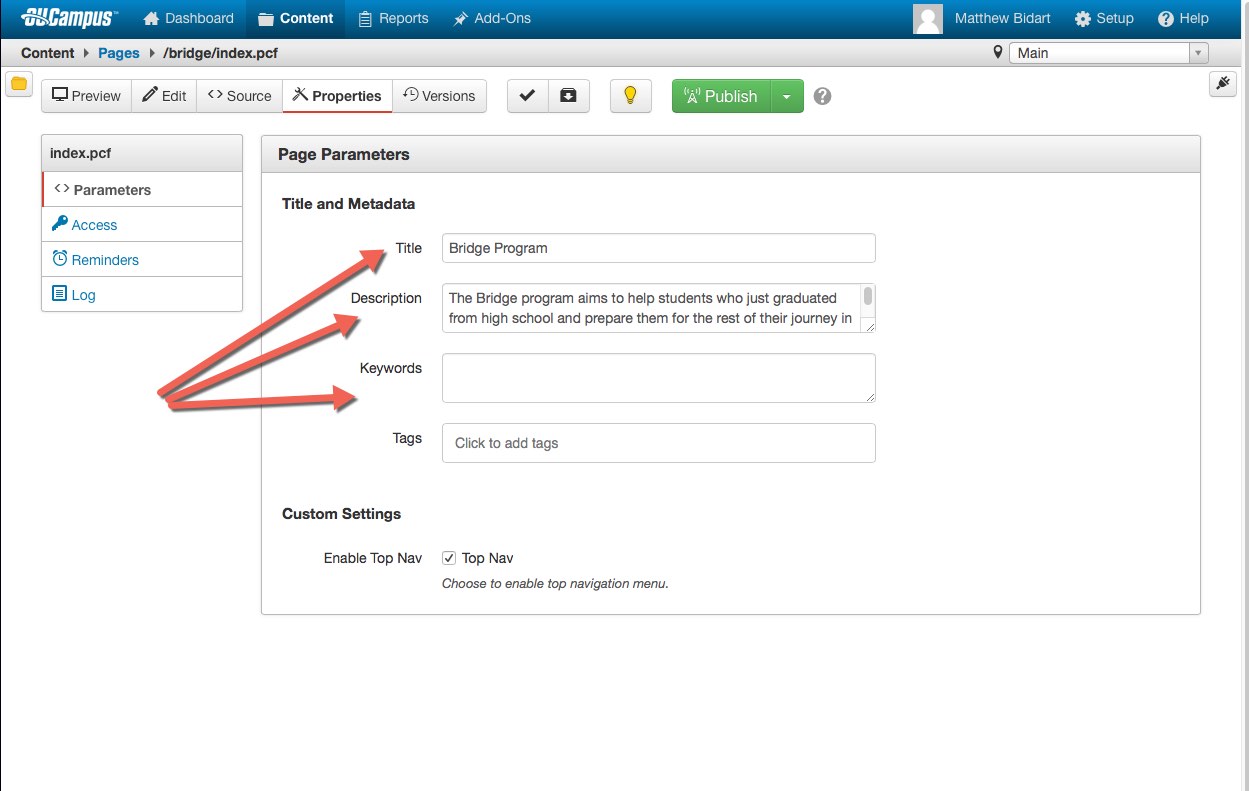Viewport: 1249px width, 791px height.
Task: Click the checkmark save version button
Action: coord(527,96)
